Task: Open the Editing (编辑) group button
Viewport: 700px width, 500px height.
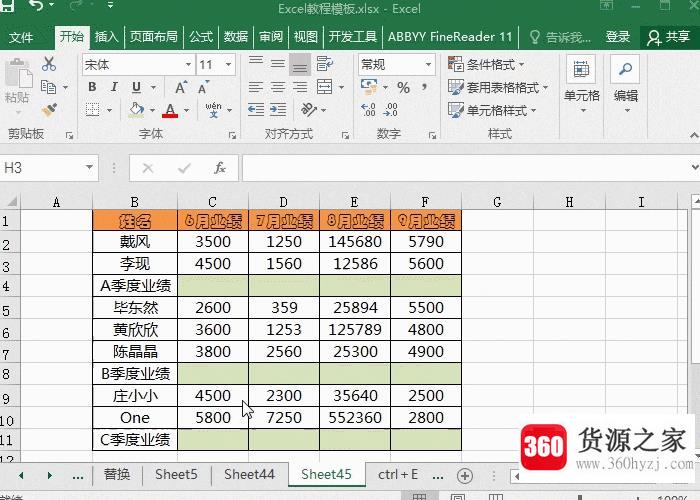Action: click(x=625, y=85)
